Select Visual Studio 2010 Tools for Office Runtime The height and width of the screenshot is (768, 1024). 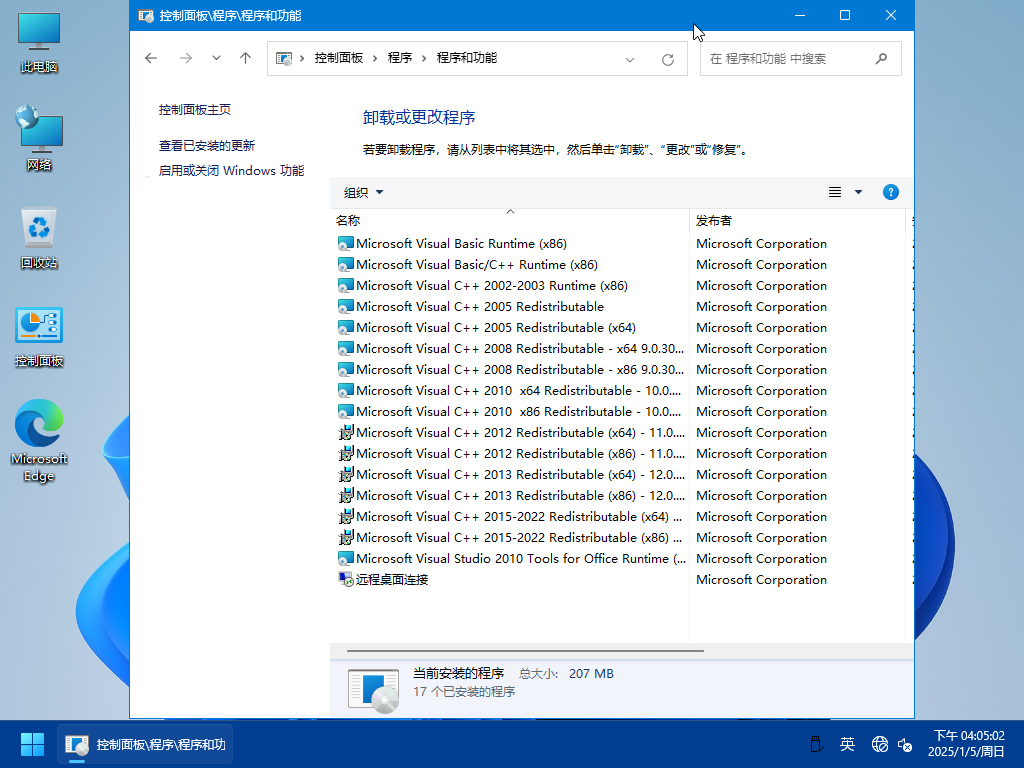tap(511, 558)
